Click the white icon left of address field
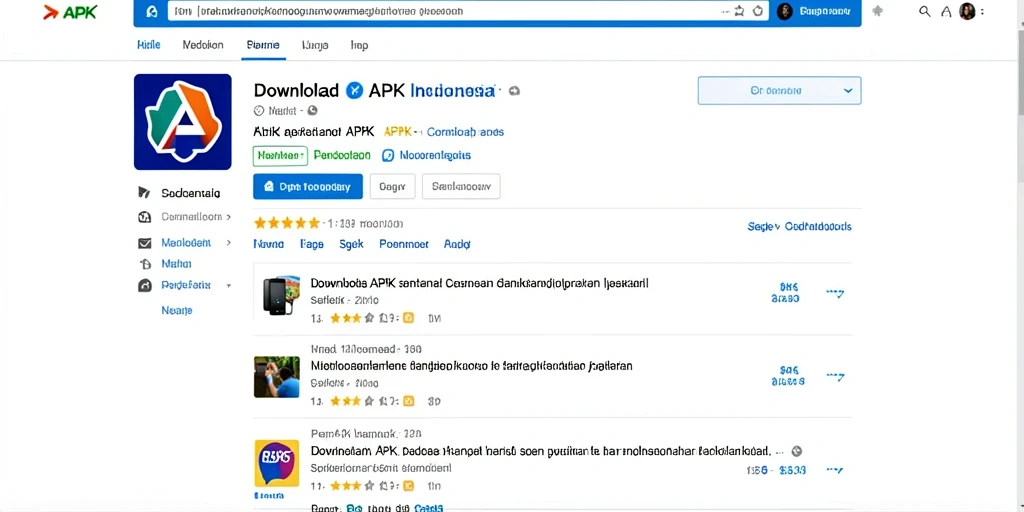 tap(152, 12)
